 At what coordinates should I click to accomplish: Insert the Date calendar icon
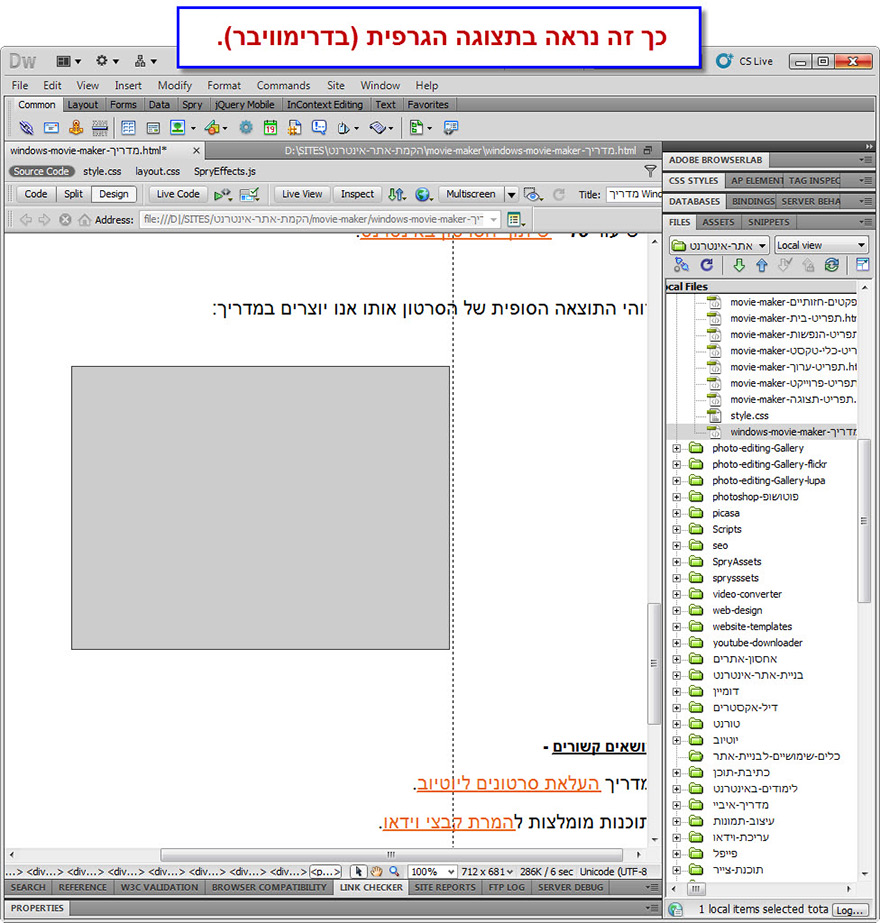[270, 127]
